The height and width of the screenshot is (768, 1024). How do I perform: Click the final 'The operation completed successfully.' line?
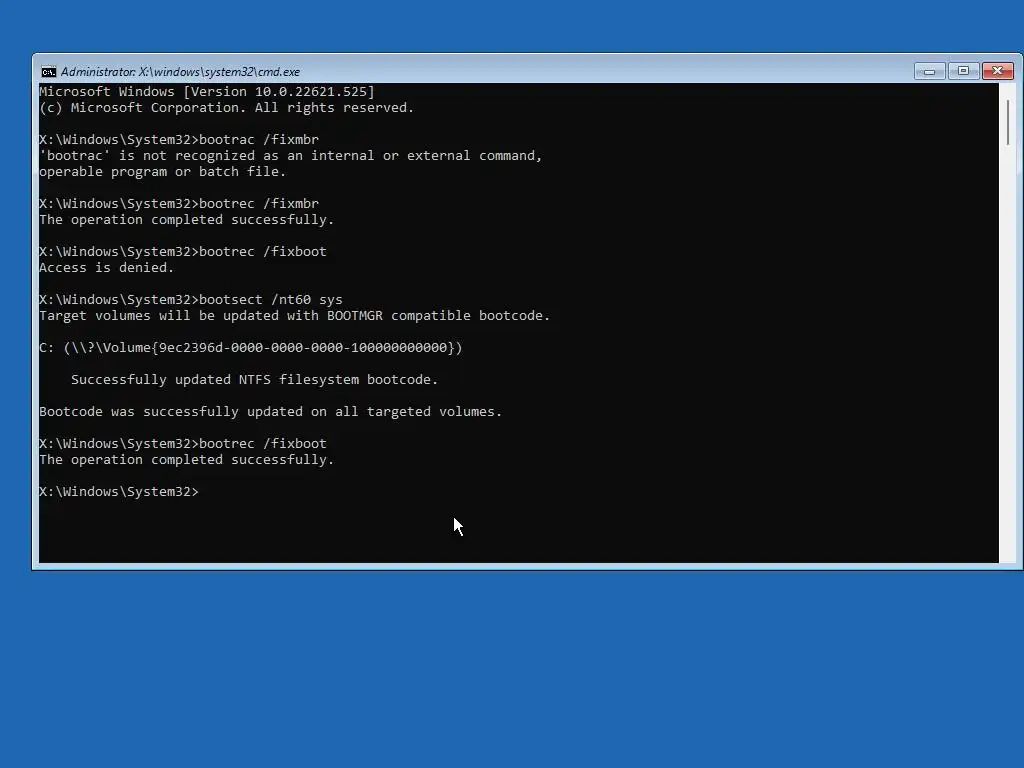[x=187, y=460]
